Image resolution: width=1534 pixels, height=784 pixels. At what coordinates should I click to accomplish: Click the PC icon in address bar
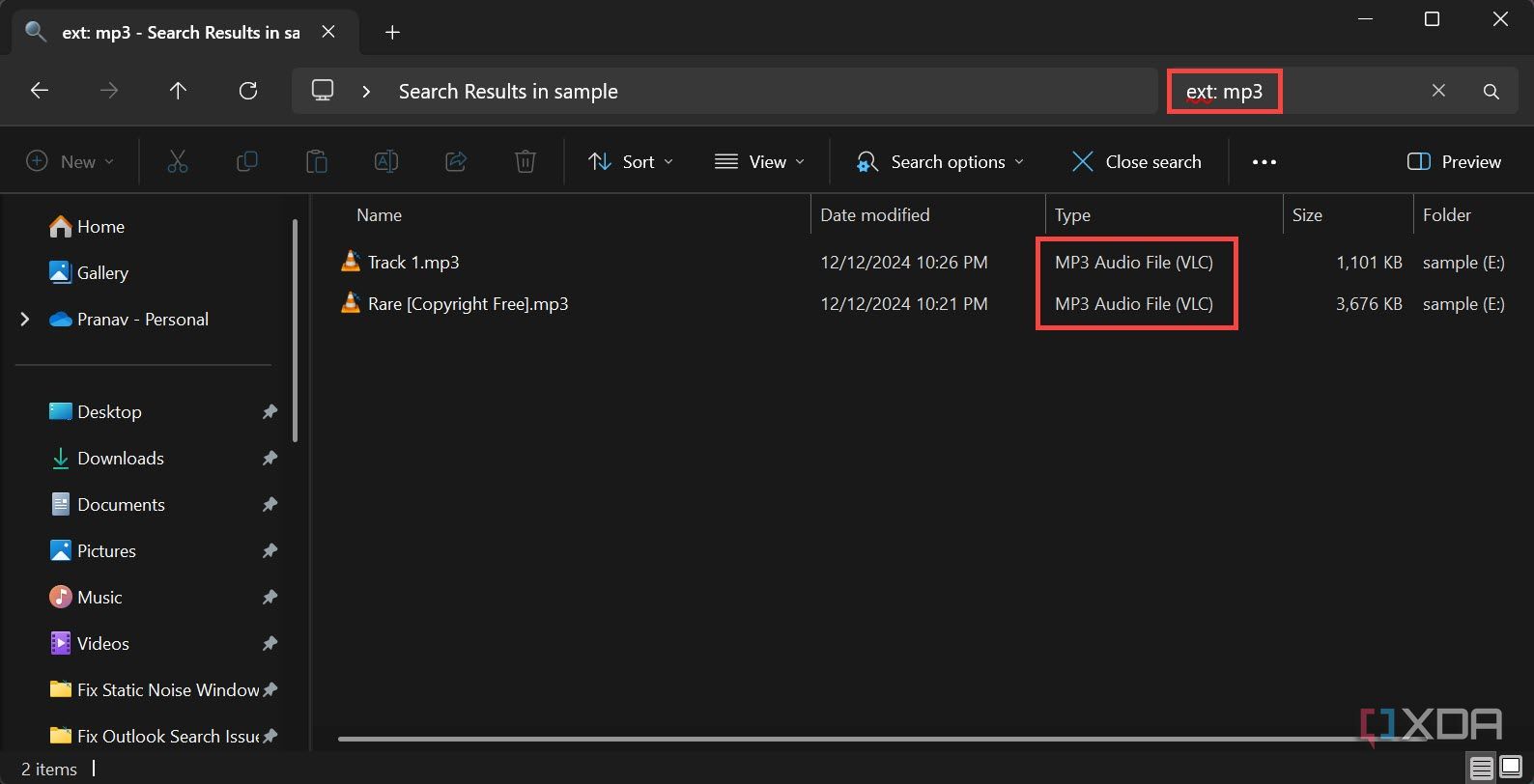323,91
